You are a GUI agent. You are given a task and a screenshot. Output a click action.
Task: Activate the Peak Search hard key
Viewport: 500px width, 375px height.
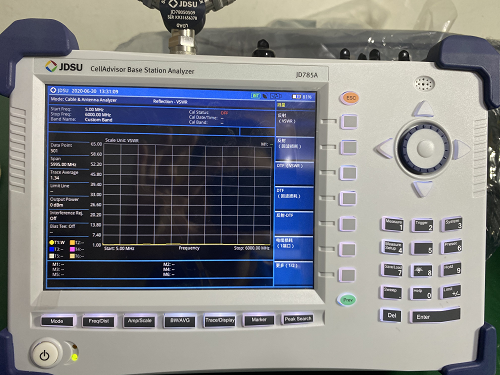coord(298,319)
